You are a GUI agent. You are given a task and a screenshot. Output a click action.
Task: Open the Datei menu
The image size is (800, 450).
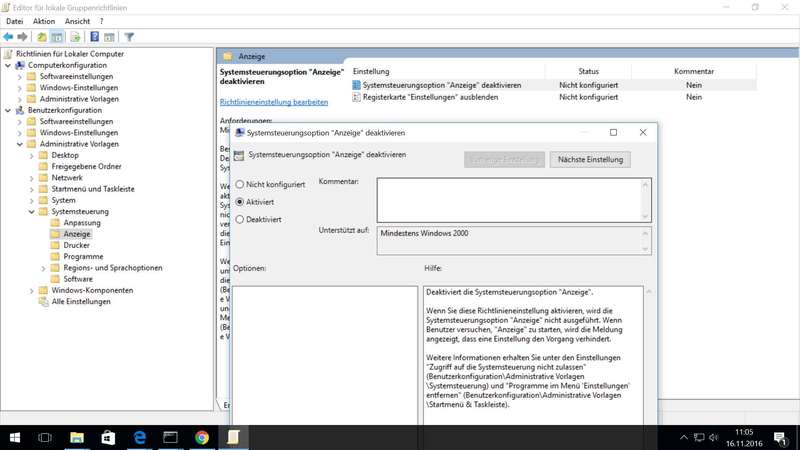[x=14, y=21]
